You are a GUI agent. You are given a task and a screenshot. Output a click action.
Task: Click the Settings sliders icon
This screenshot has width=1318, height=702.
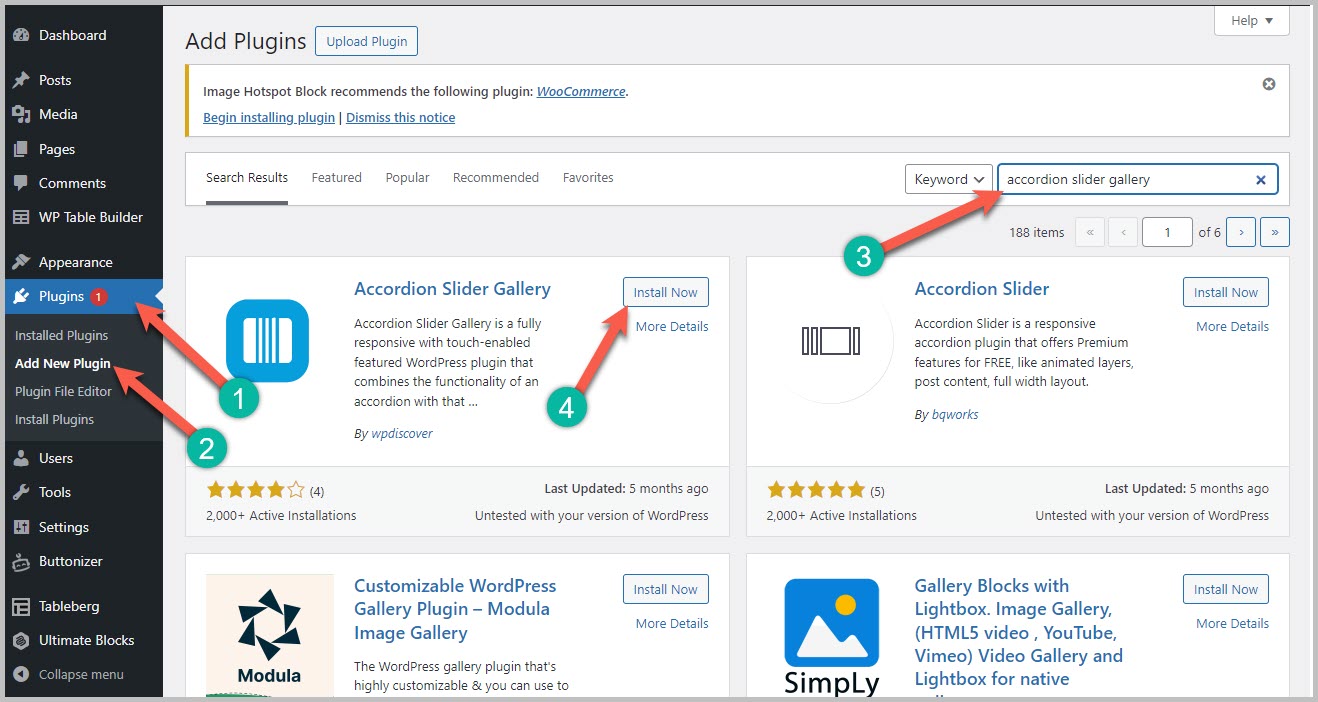click(x=21, y=527)
